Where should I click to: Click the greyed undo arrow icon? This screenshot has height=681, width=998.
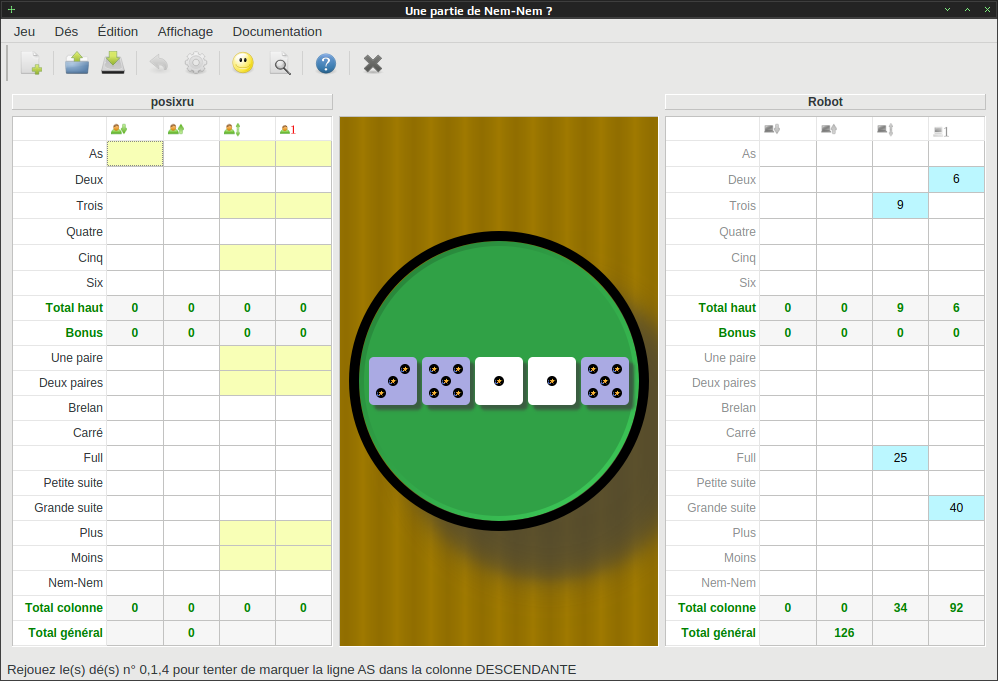pyautogui.click(x=159, y=64)
